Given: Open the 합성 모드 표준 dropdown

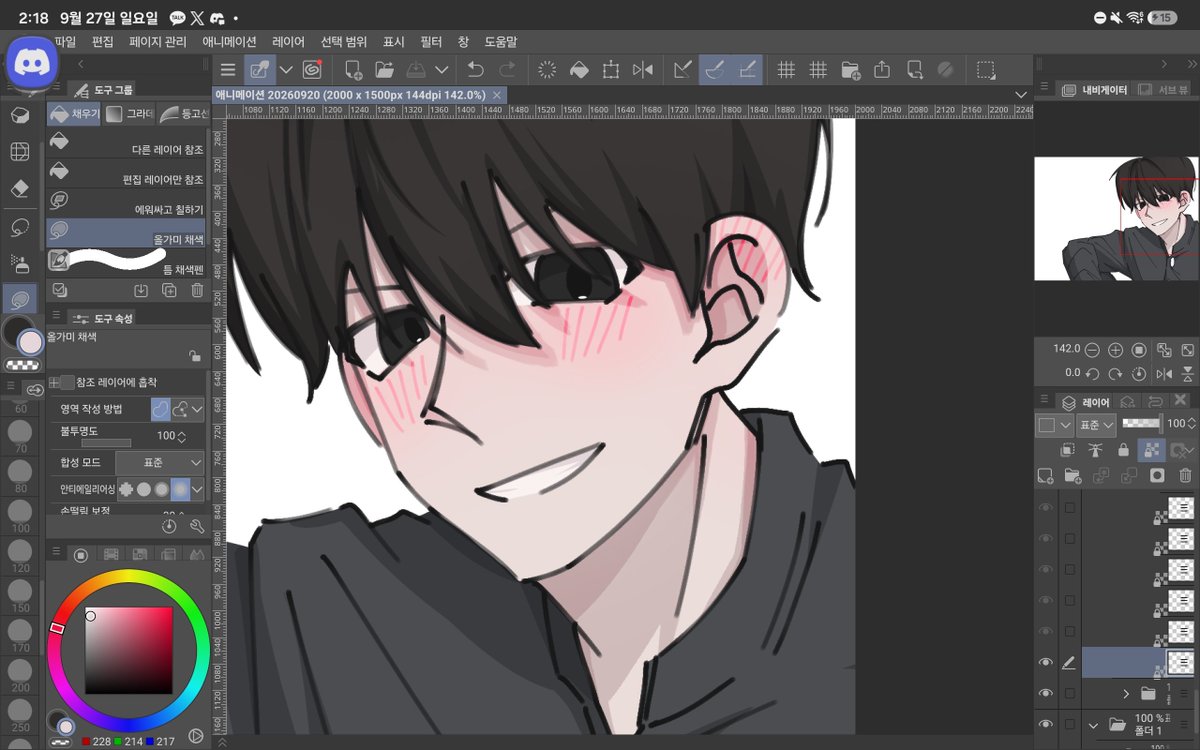Looking at the screenshot, I should 160,463.
